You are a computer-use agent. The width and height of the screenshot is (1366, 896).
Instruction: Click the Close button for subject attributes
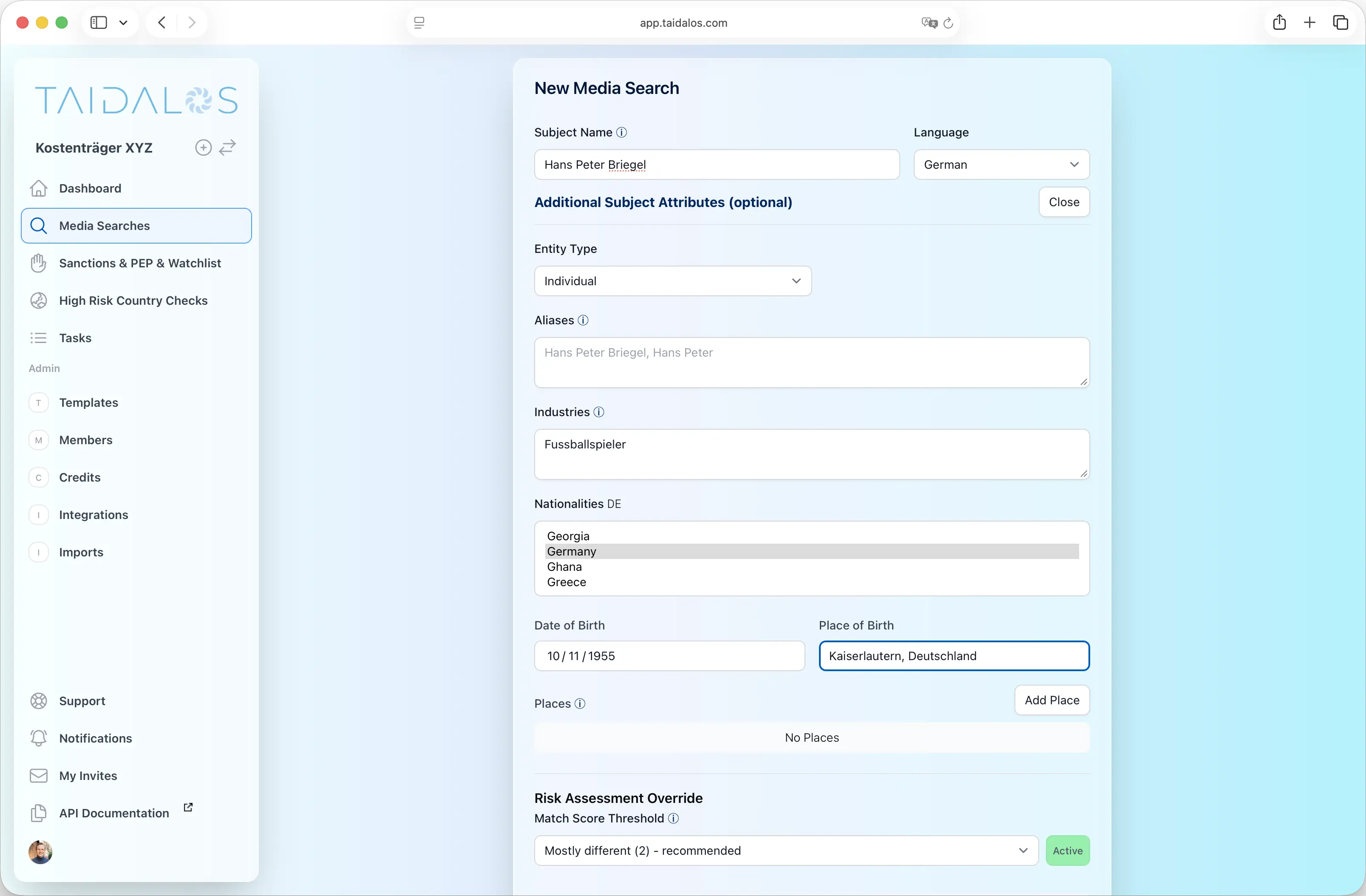point(1063,202)
